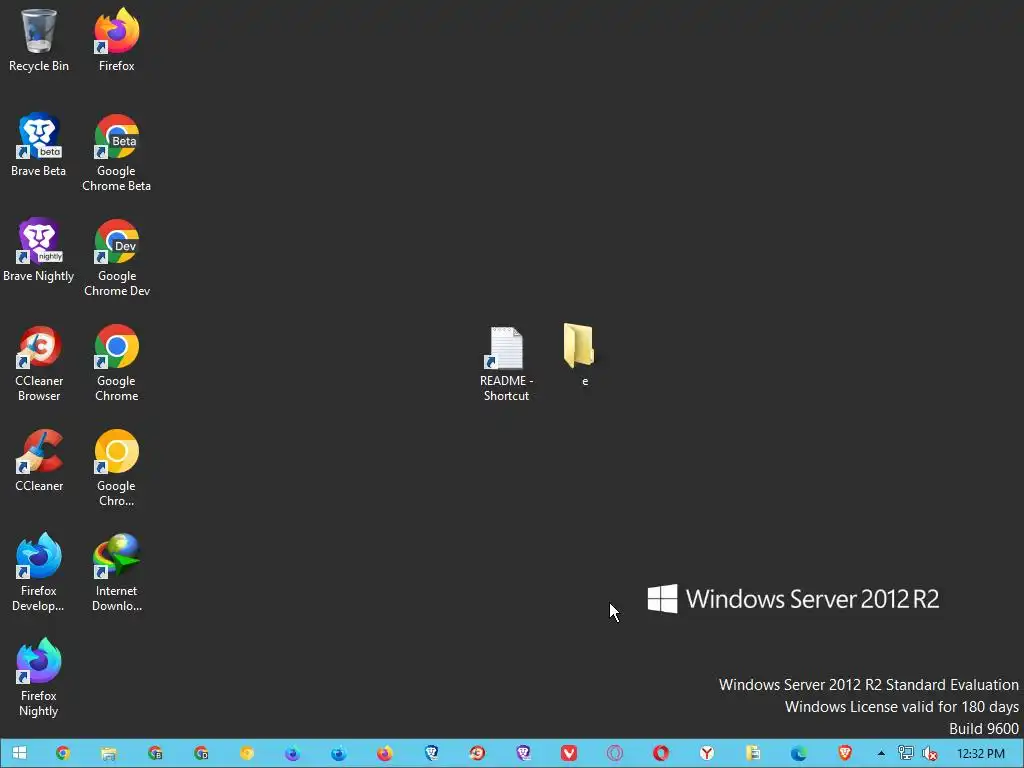Select the folder named e
Screen dimensions: 1024x768
click(580, 355)
